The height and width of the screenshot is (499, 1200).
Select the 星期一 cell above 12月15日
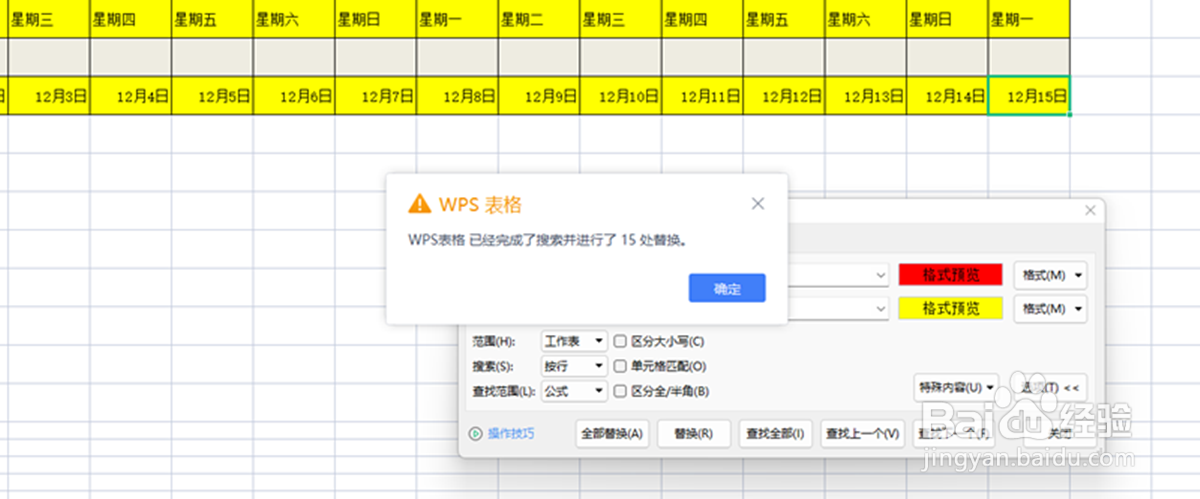[1029, 18]
